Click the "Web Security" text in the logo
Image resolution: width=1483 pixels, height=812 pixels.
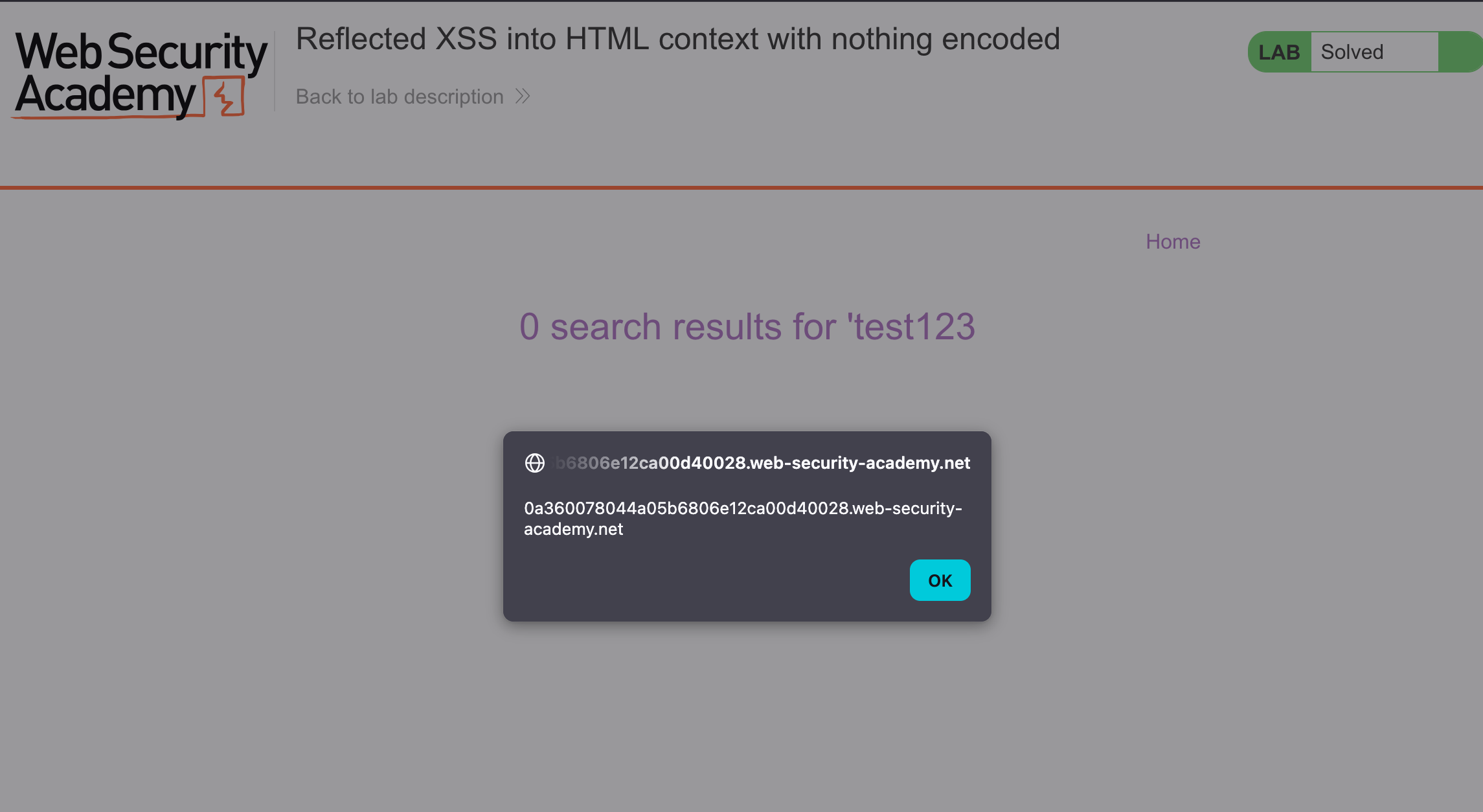(141, 52)
